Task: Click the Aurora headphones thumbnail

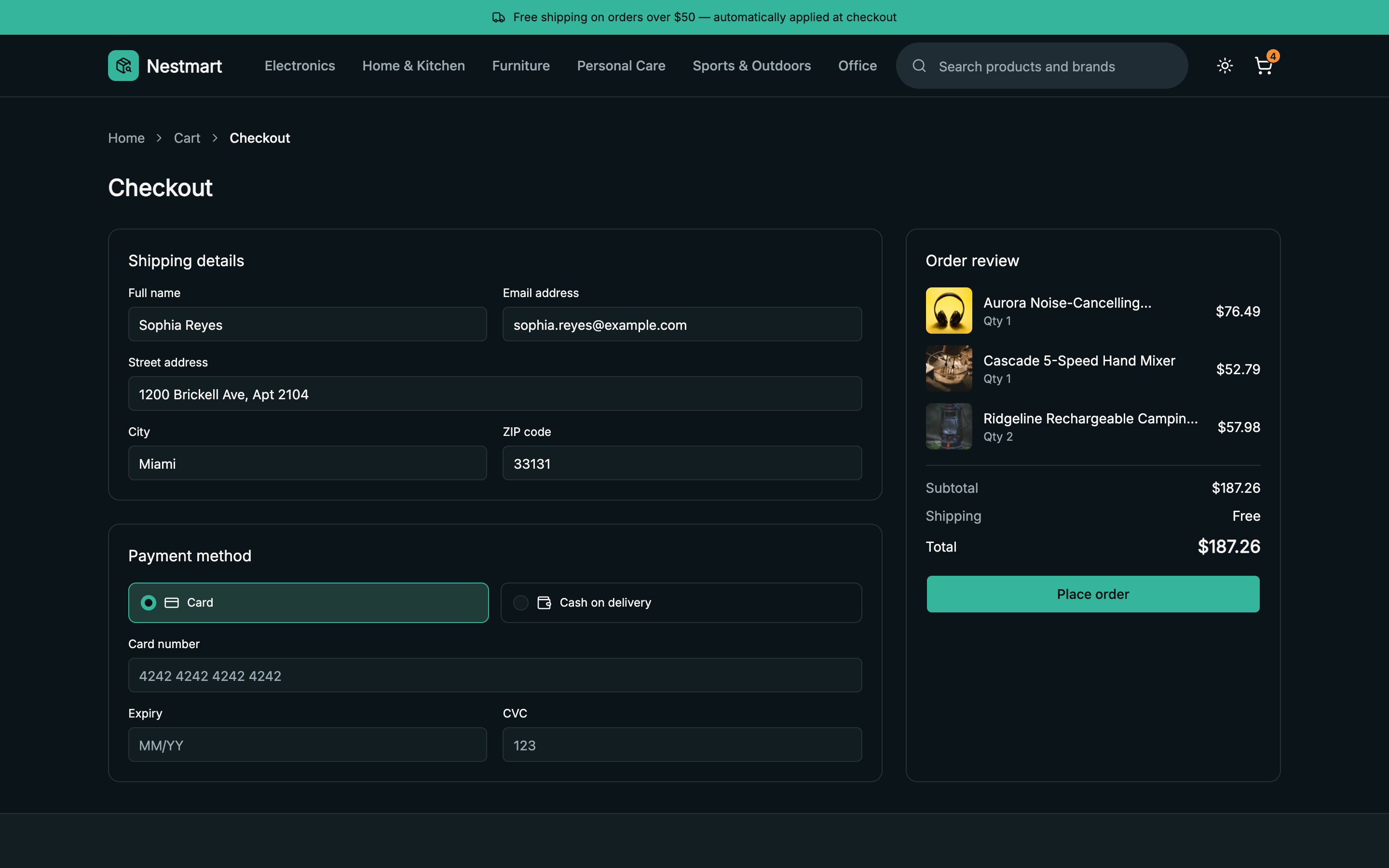Action: click(949, 311)
